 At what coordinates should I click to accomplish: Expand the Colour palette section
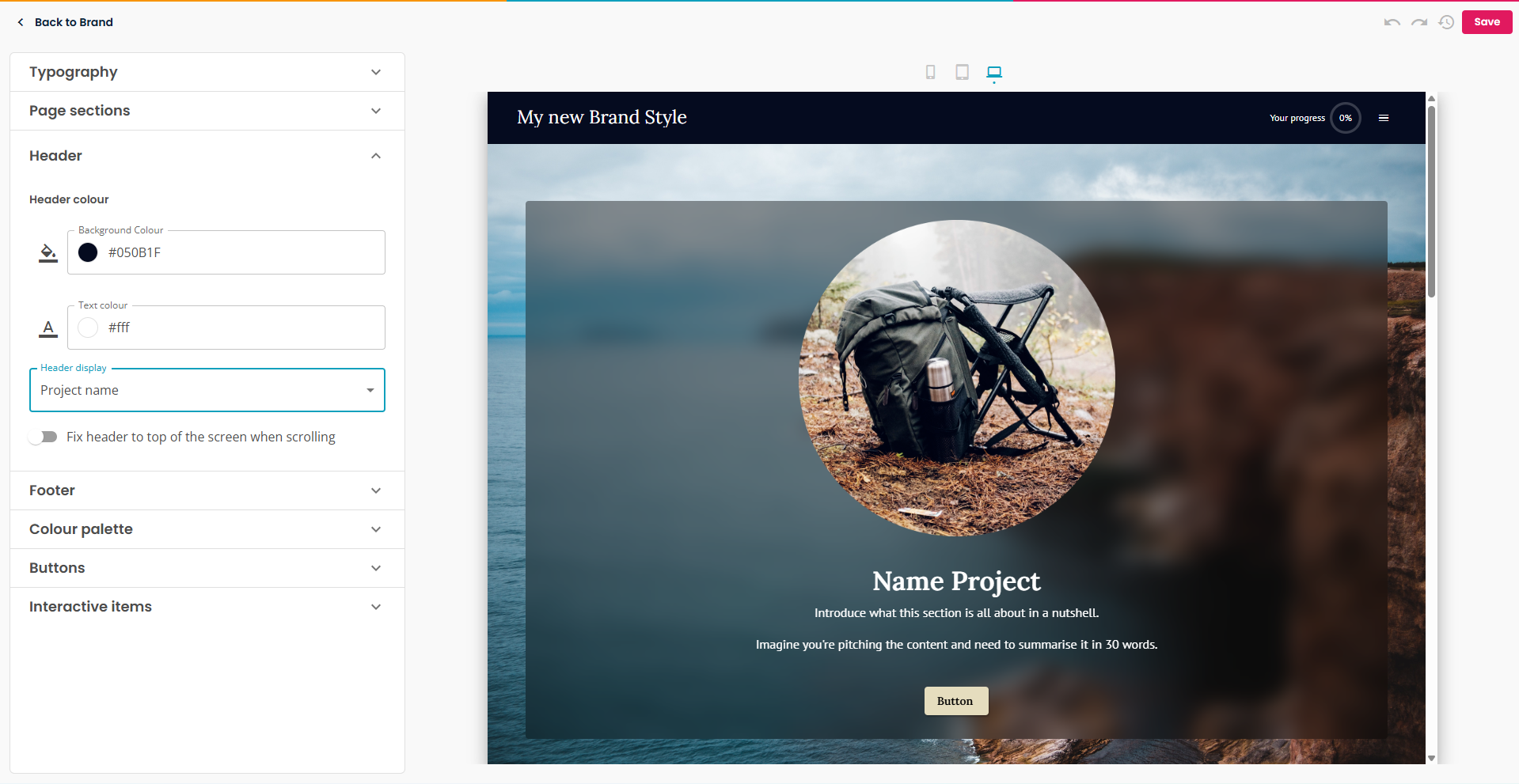[x=207, y=529]
